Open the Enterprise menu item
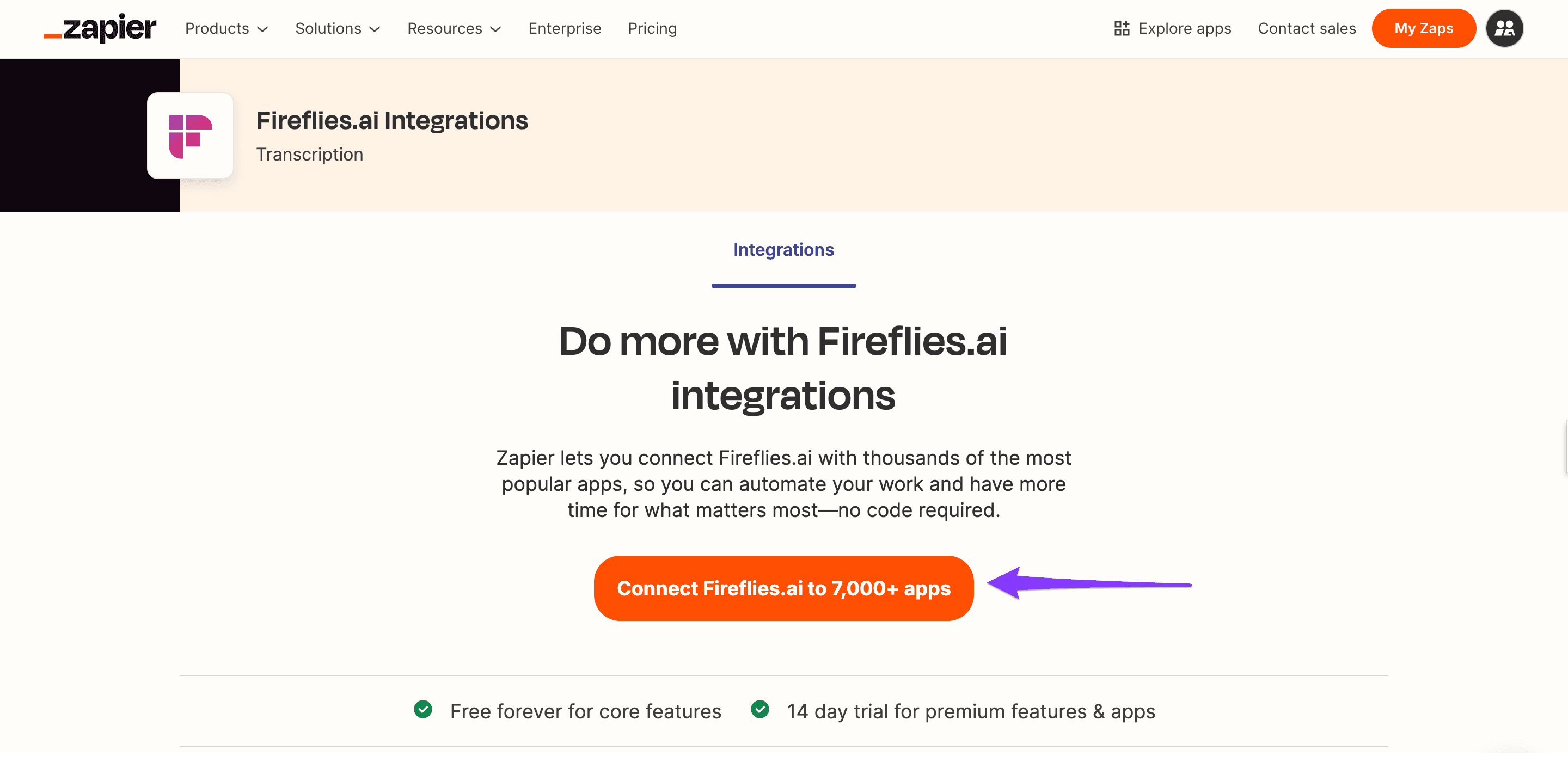1568x775 pixels. point(564,29)
